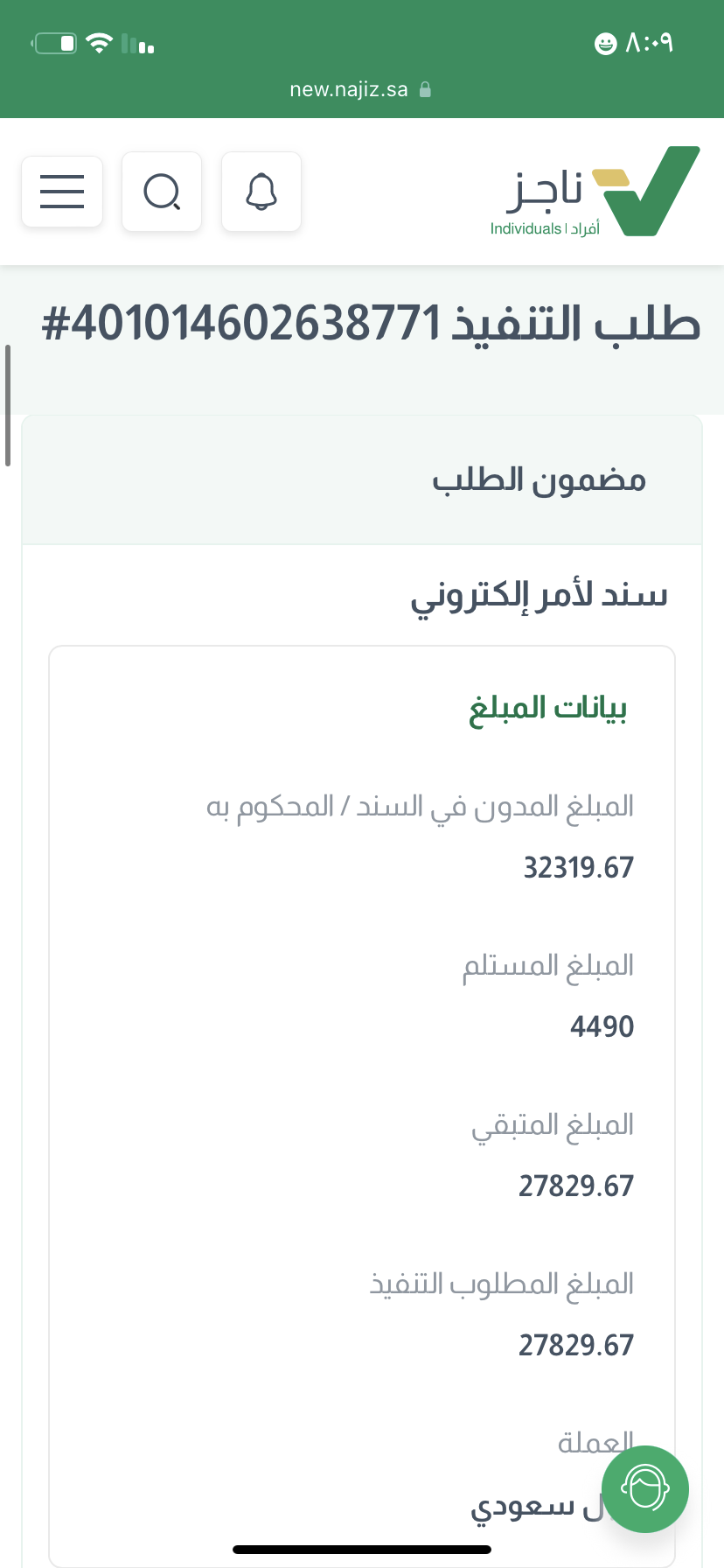The width and height of the screenshot is (724, 1568).
Task: Click the بيانات المبلغ heading
Action: 547,707
